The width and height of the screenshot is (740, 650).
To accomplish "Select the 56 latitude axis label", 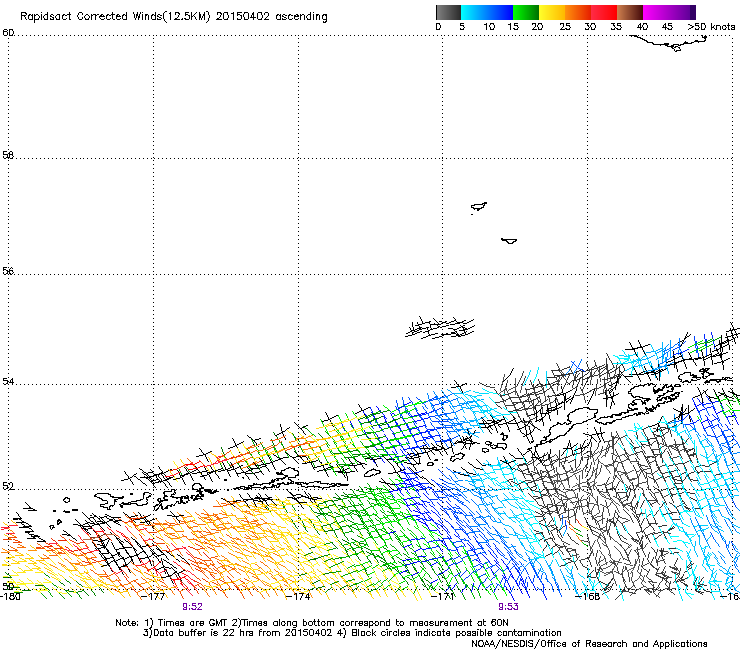I will pyautogui.click(x=8, y=271).
